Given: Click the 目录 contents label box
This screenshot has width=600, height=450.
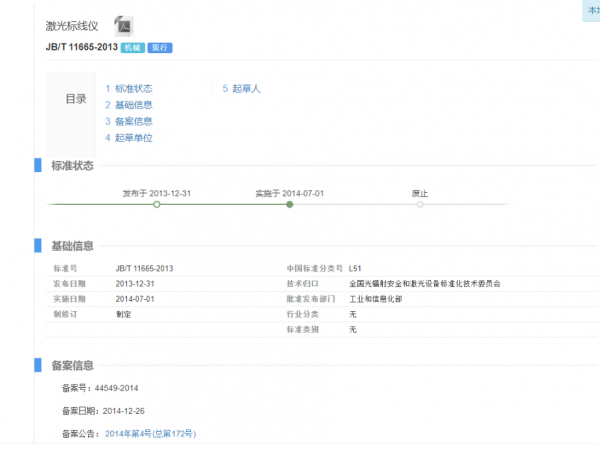Looking at the screenshot, I should (75, 99).
